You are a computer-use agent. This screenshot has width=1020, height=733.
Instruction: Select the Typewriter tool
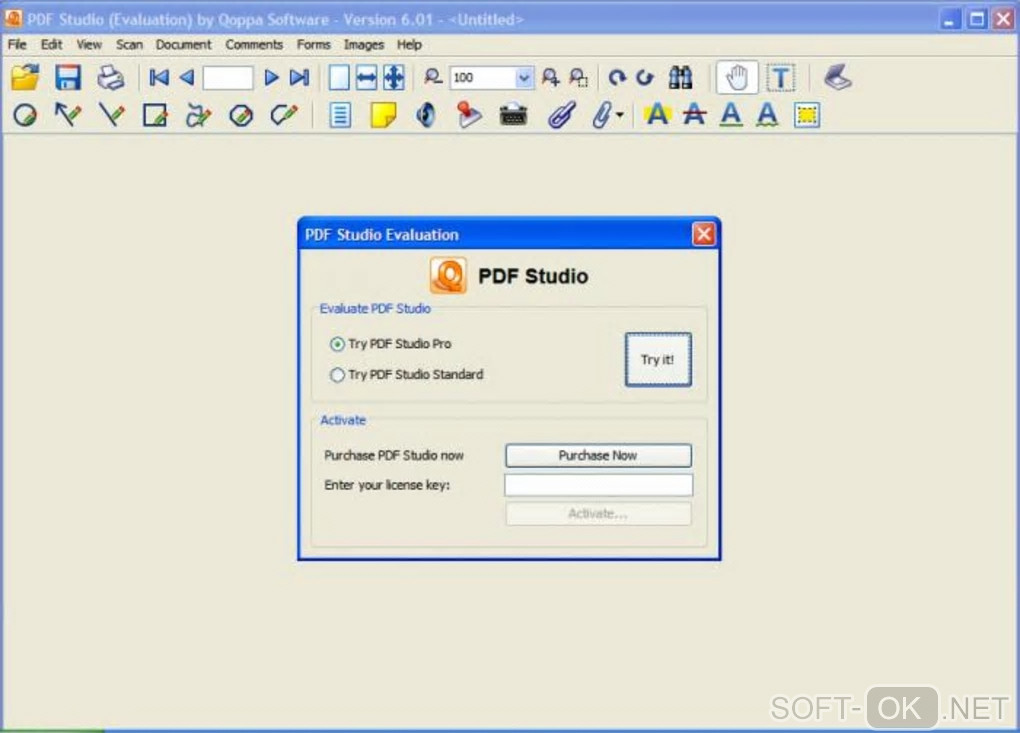pyautogui.click(x=513, y=116)
